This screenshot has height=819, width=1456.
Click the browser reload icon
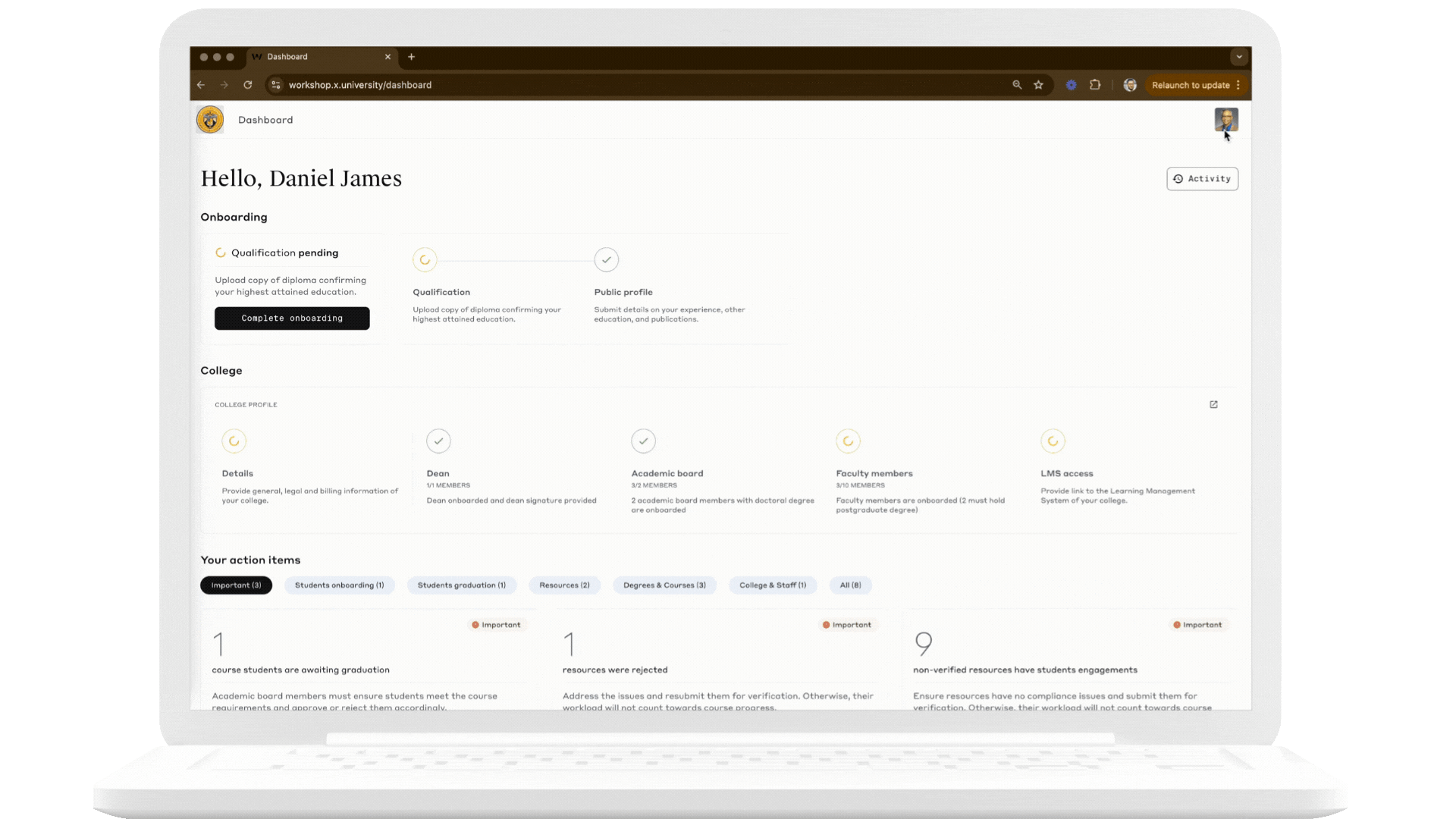point(247,85)
